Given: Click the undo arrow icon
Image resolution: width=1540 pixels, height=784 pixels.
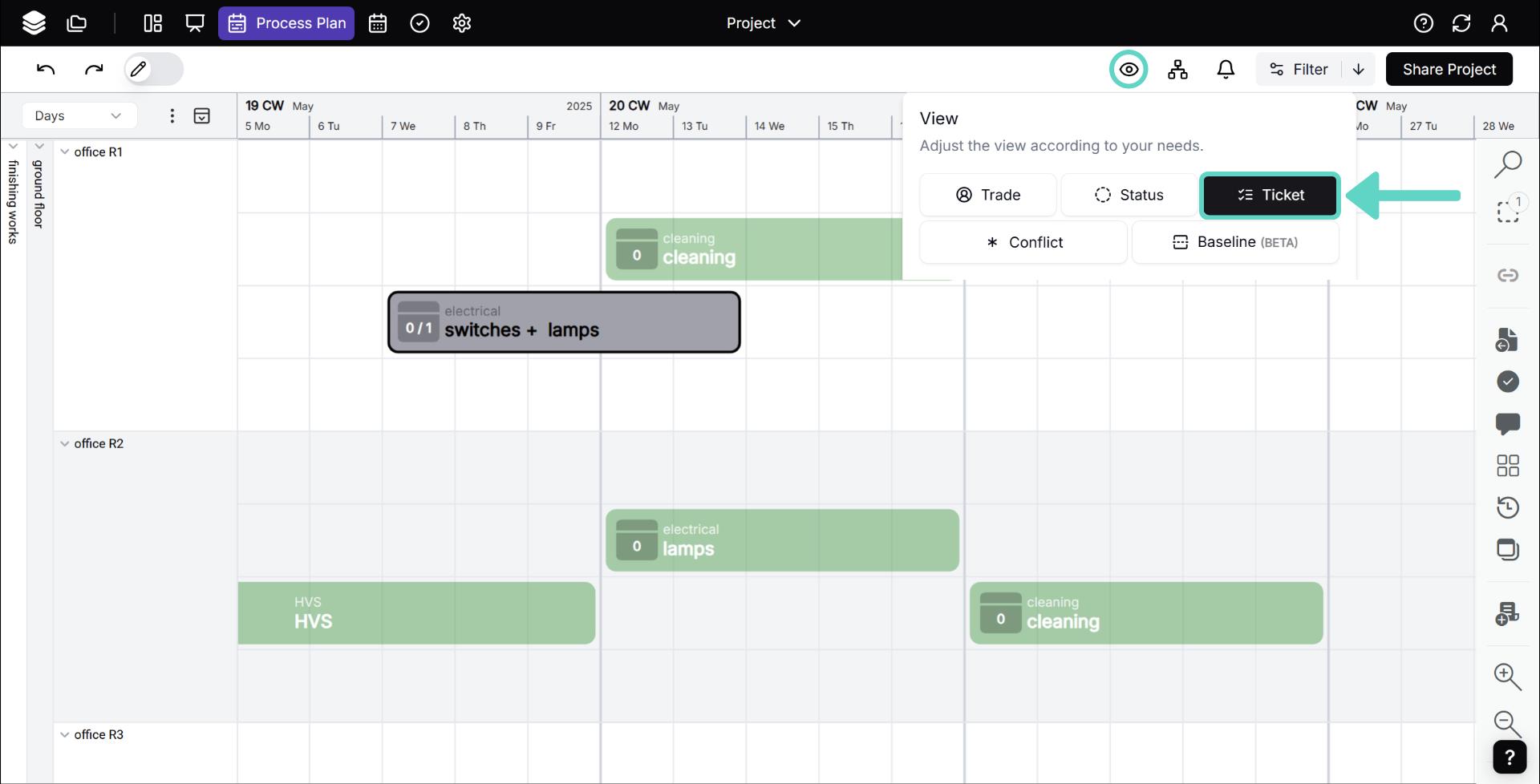Looking at the screenshot, I should [x=46, y=69].
